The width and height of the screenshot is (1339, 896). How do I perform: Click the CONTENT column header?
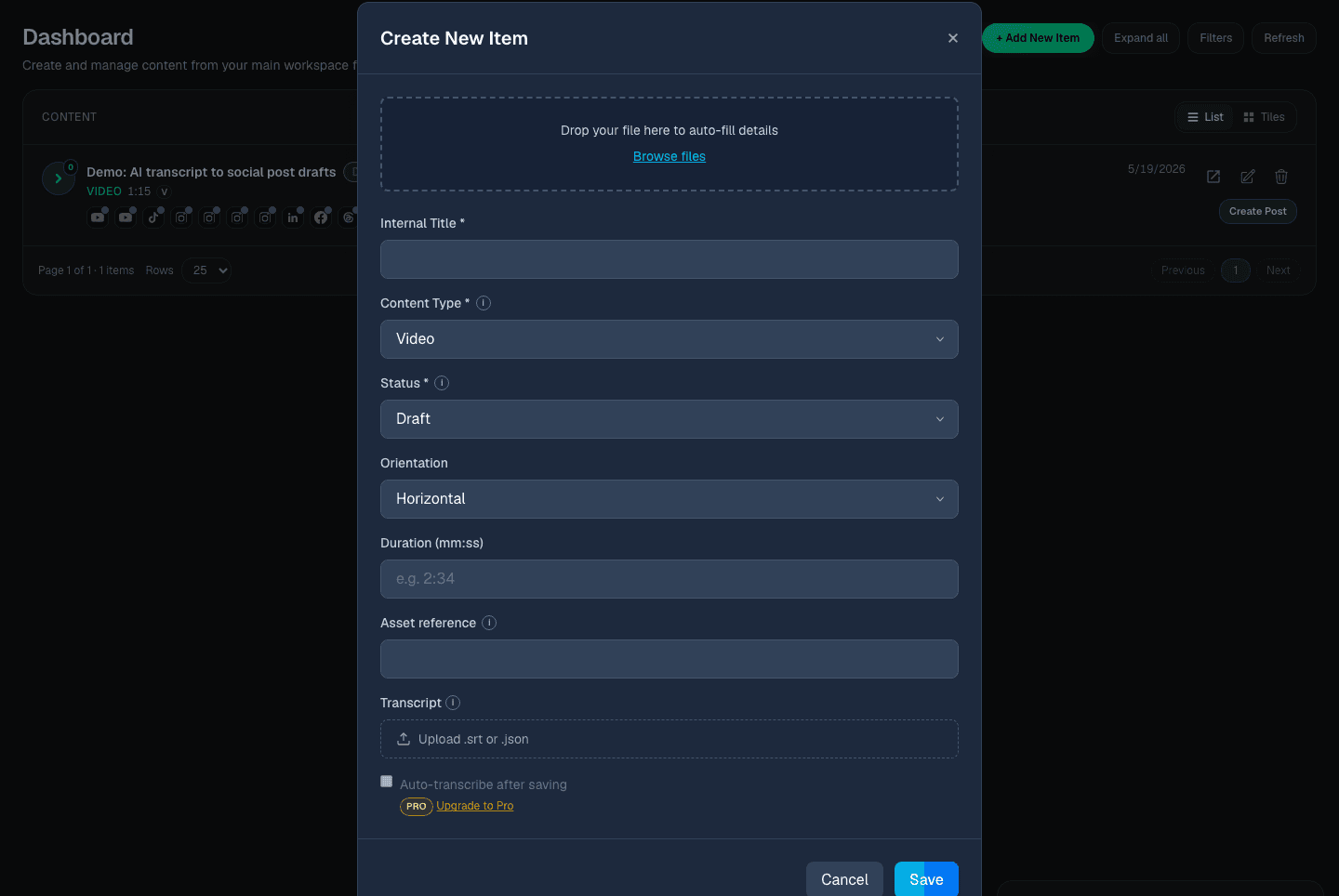69,117
